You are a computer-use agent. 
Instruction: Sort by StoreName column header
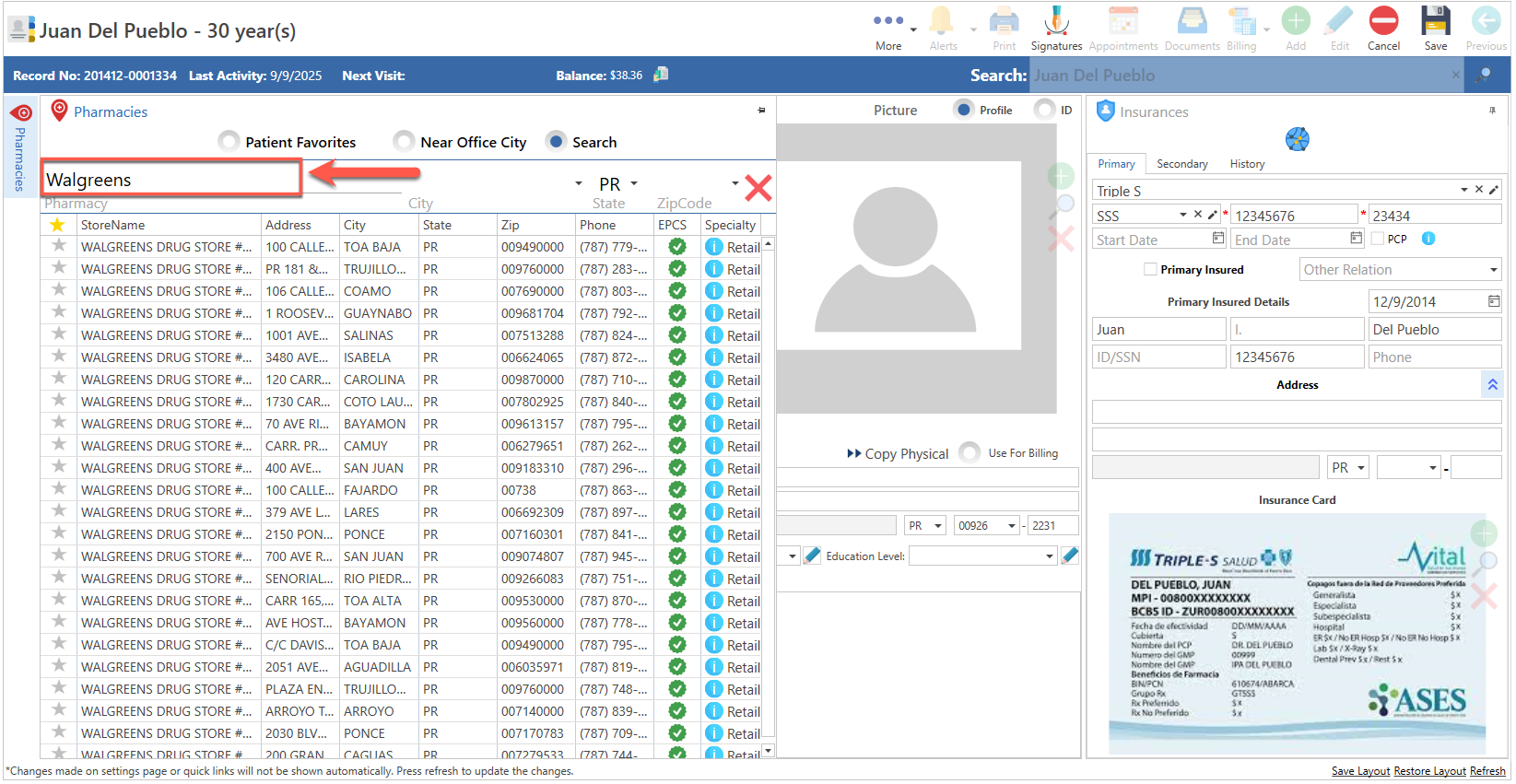[112, 225]
